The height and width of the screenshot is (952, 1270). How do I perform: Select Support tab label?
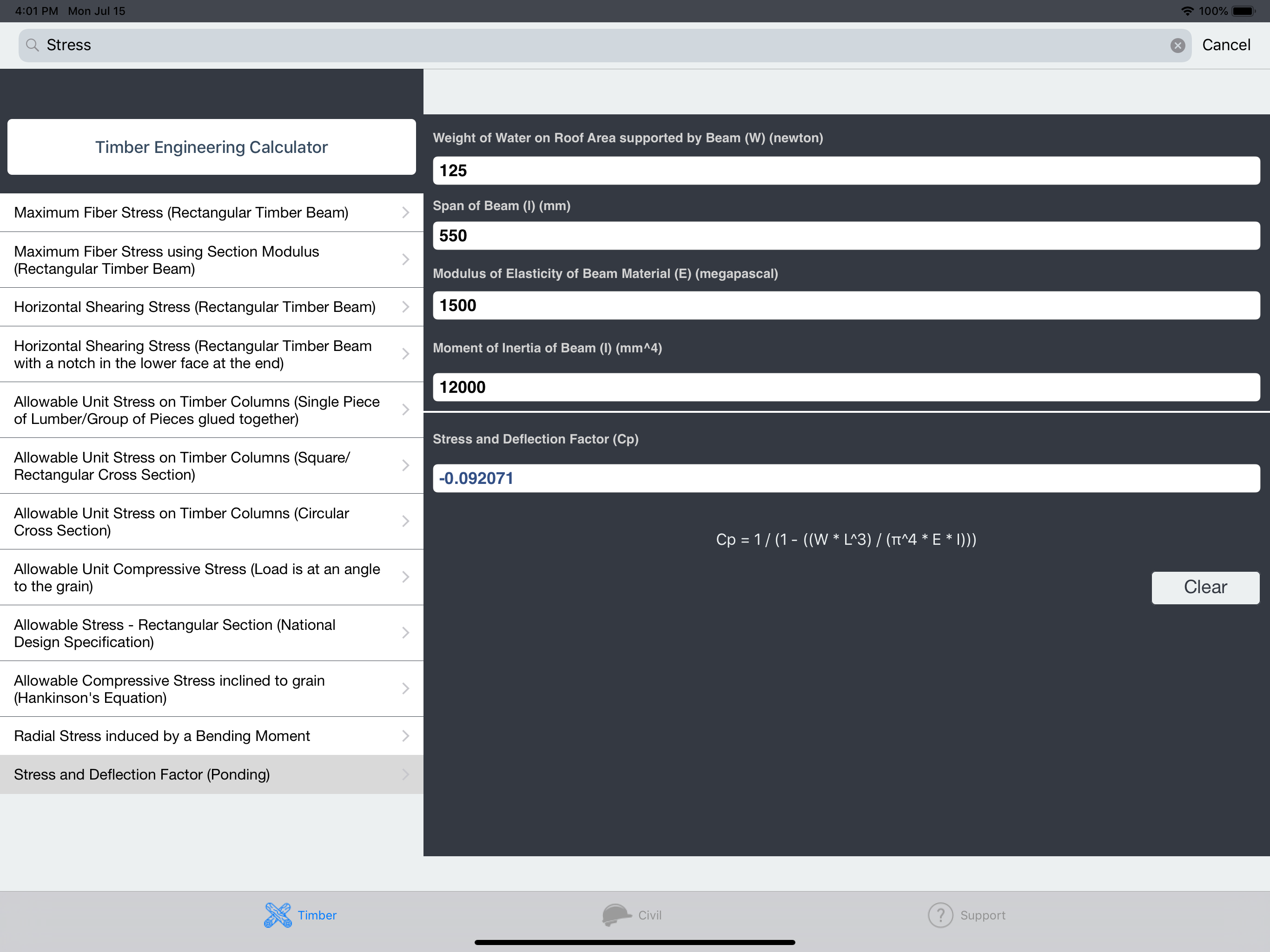point(982,915)
